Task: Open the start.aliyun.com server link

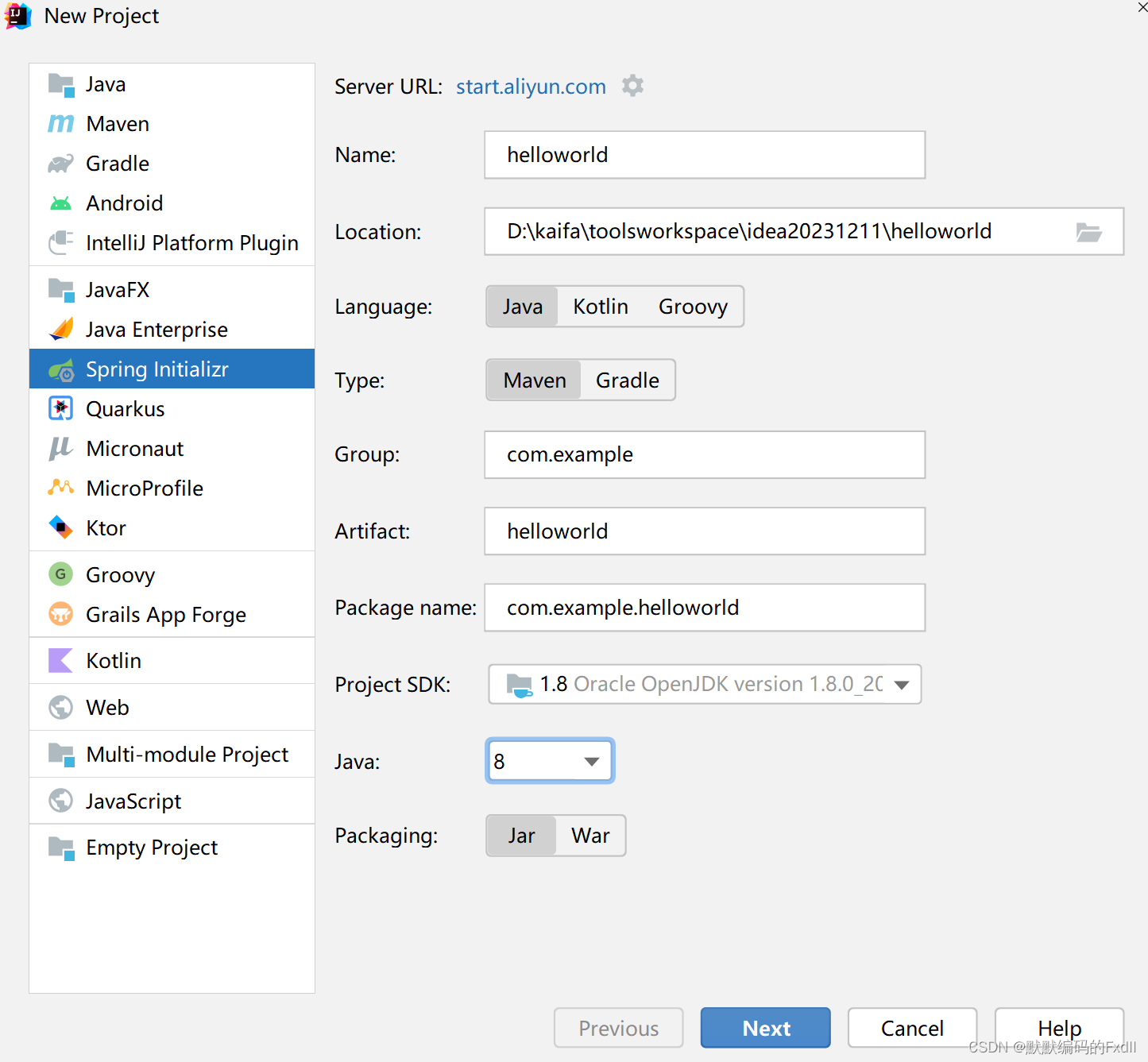Action: pyautogui.click(x=531, y=87)
